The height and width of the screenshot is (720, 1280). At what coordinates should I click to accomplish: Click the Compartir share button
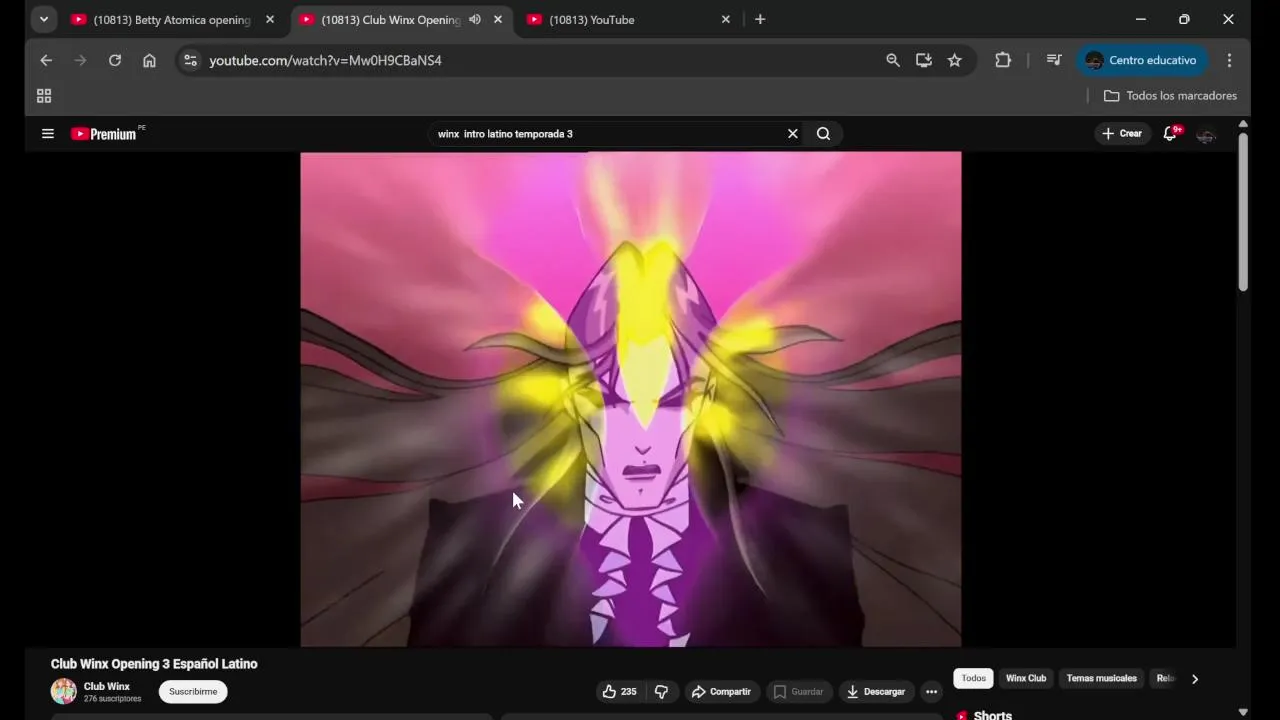pos(721,692)
